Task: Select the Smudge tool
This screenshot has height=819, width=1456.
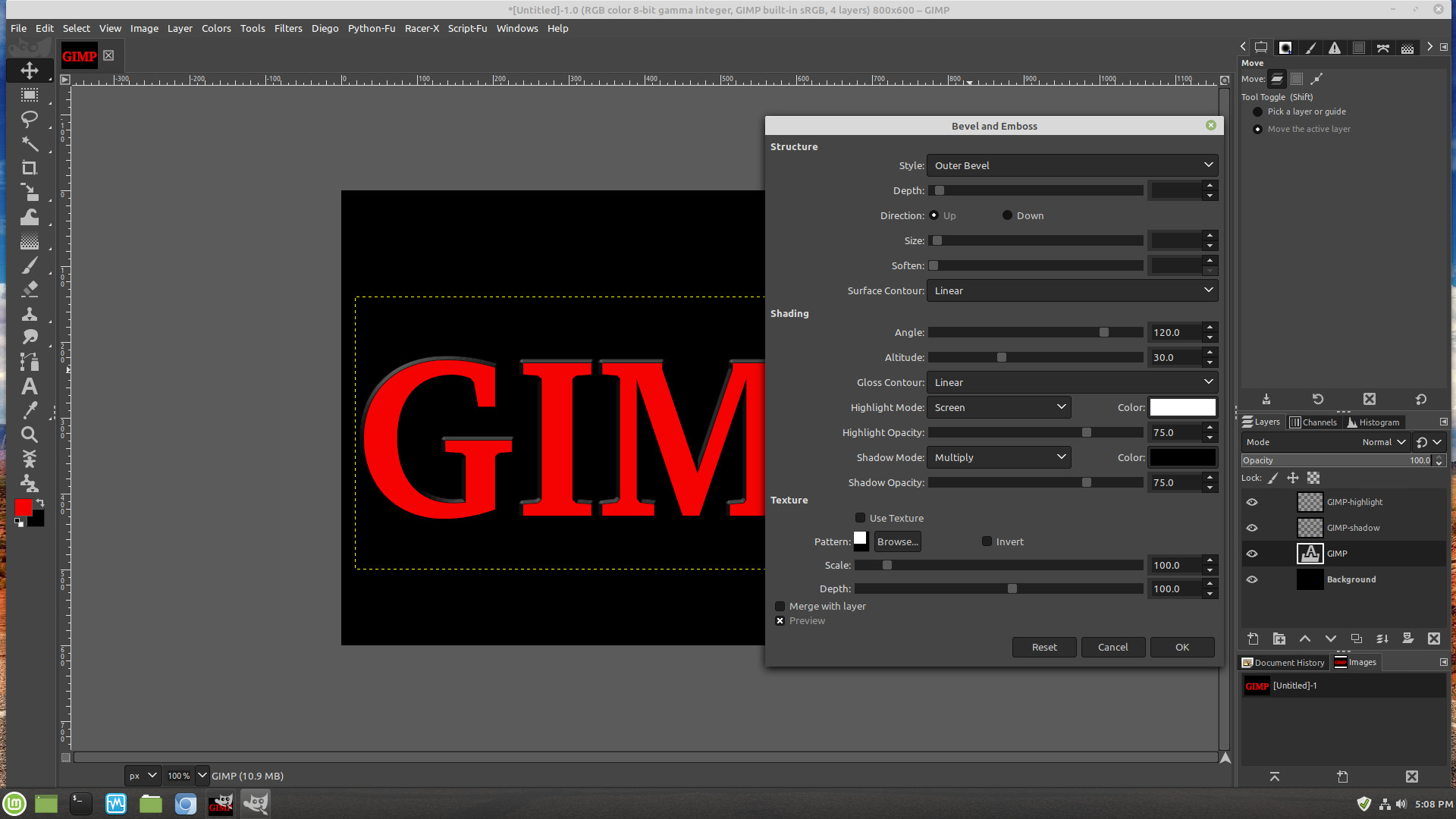Action: tap(30, 337)
